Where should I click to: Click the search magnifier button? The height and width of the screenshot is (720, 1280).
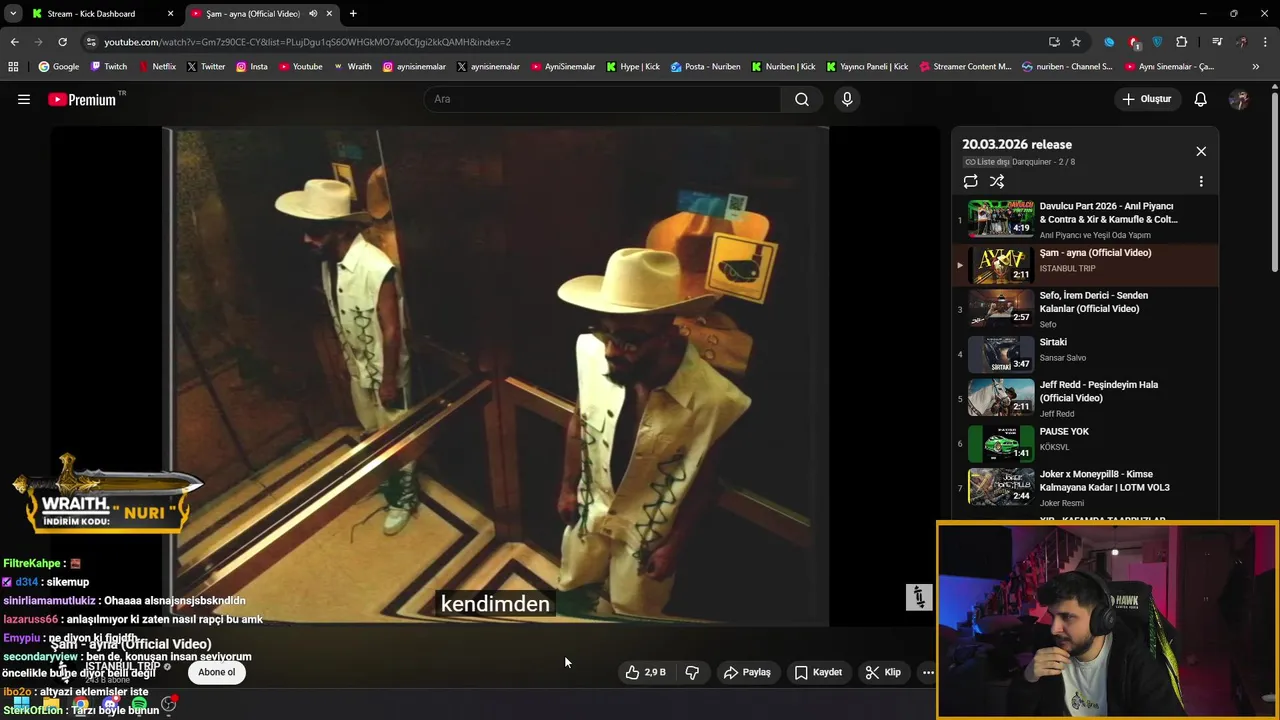click(x=802, y=99)
